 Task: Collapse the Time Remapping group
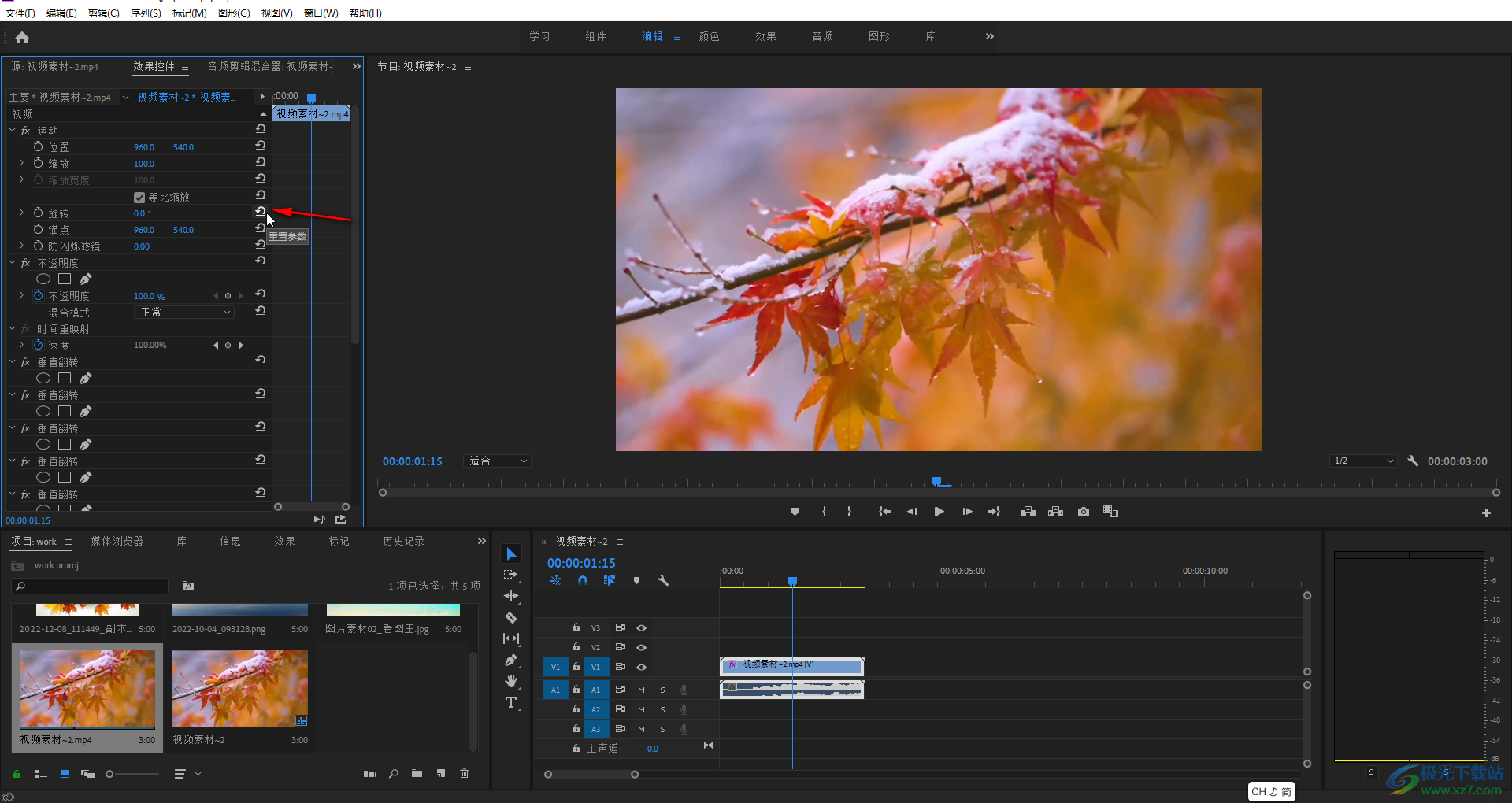(12, 328)
